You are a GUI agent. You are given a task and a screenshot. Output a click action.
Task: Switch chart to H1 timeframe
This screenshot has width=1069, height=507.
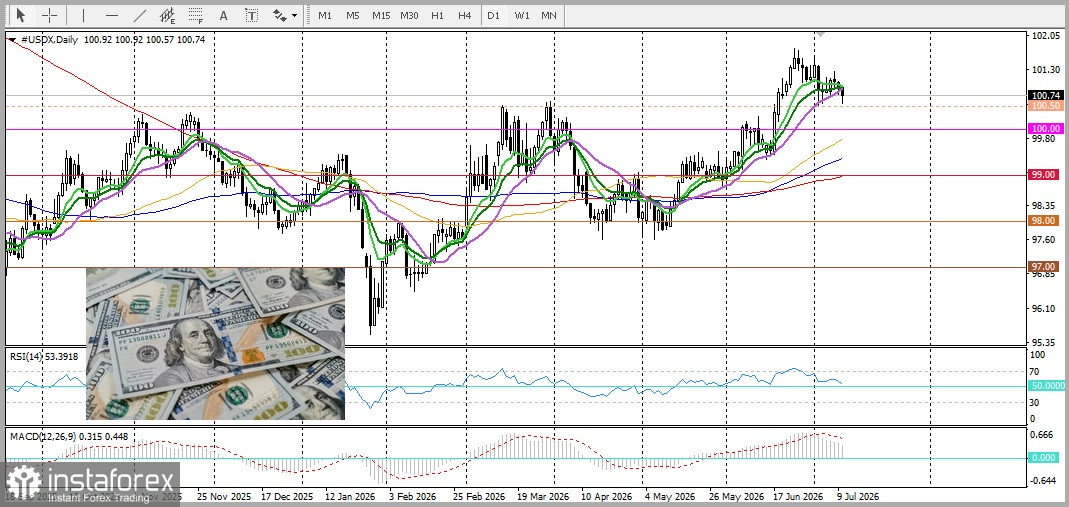(x=437, y=15)
